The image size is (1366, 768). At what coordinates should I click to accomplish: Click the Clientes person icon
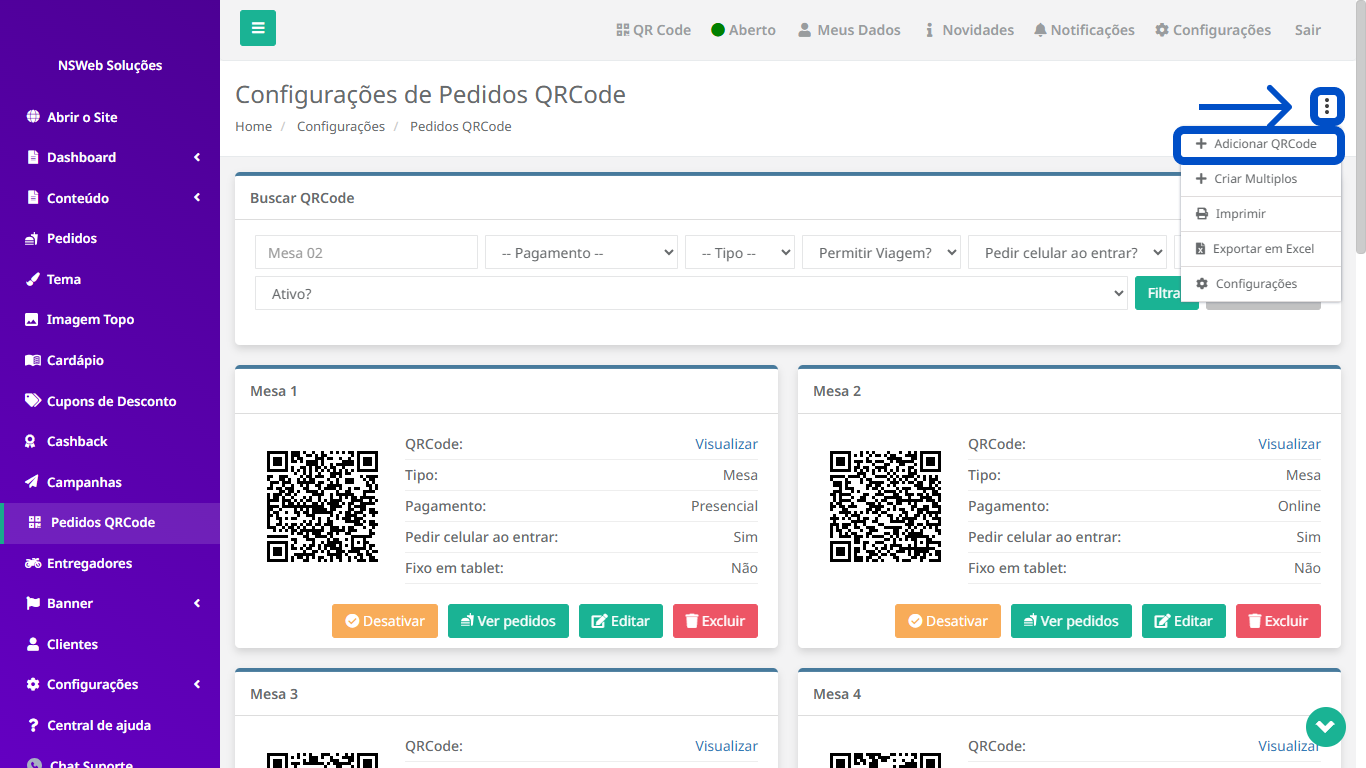click(33, 644)
